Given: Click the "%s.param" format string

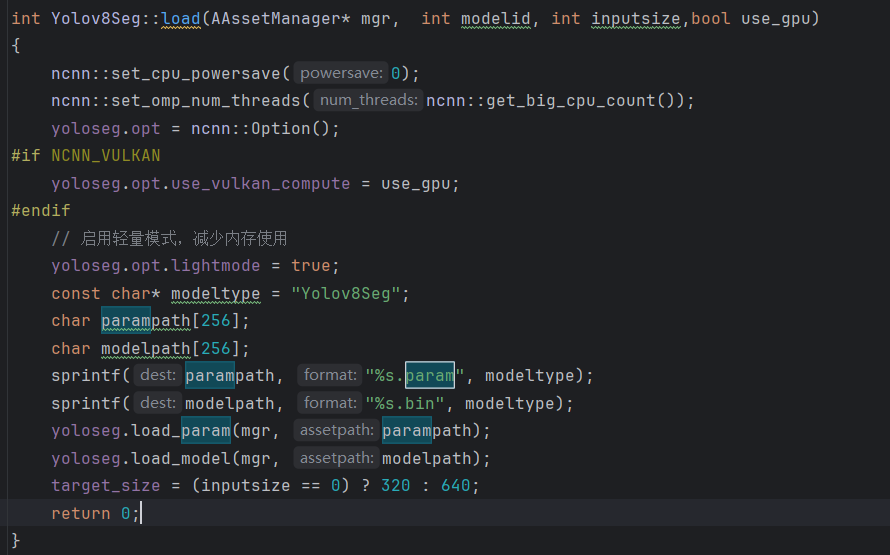Looking at the screenshot, I should [x=415, y=376].
